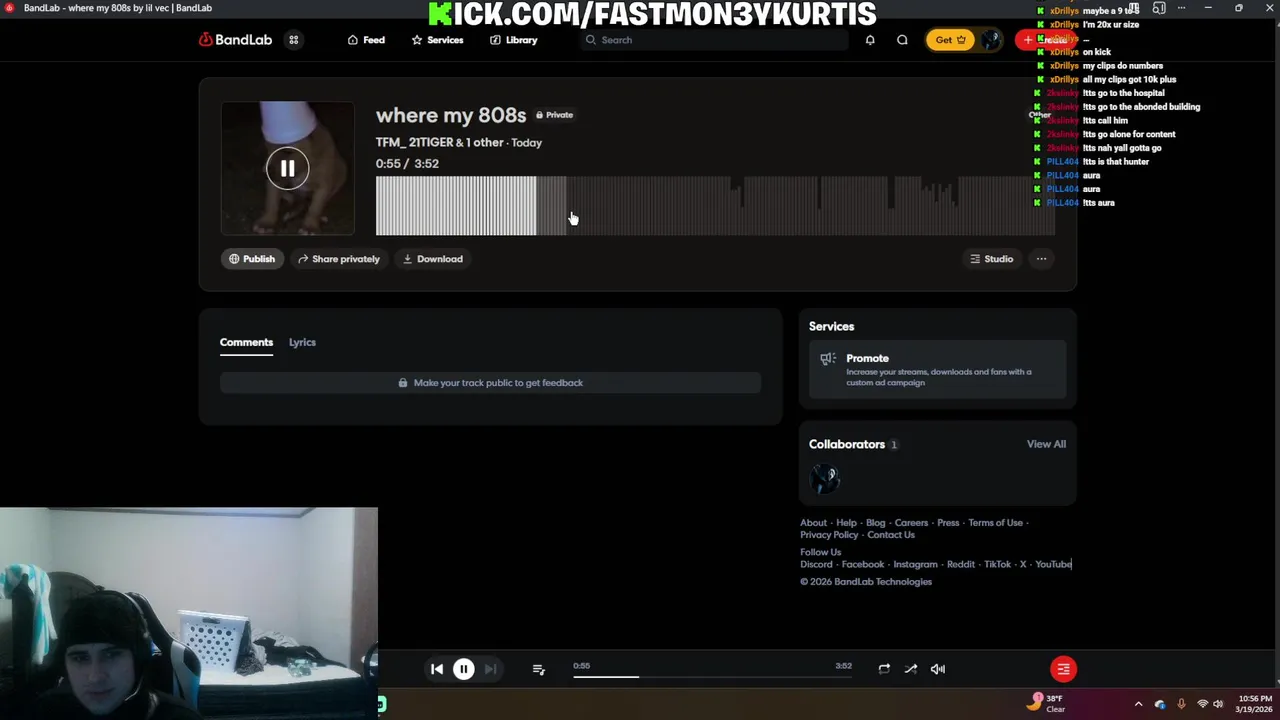Click the Private lock badge
Screen dimensions: 1280x720
point(554,115)
